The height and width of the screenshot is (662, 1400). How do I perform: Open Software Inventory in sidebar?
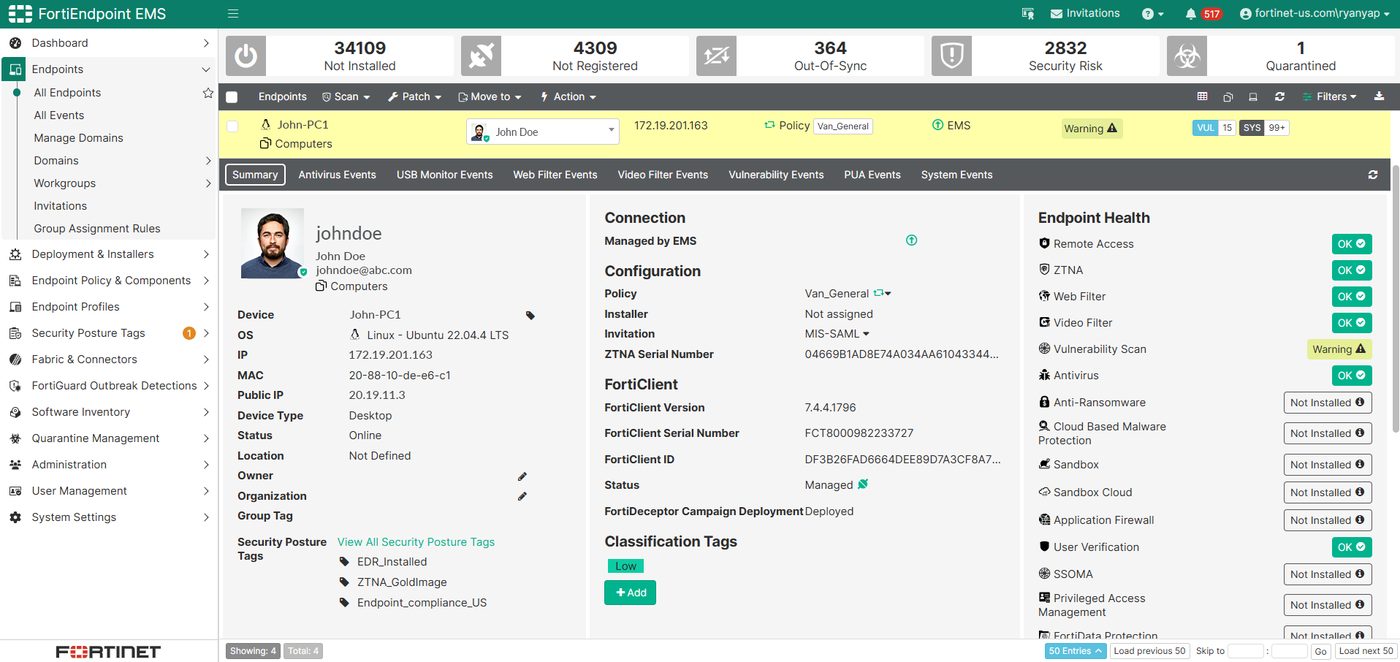coord(109,412)
